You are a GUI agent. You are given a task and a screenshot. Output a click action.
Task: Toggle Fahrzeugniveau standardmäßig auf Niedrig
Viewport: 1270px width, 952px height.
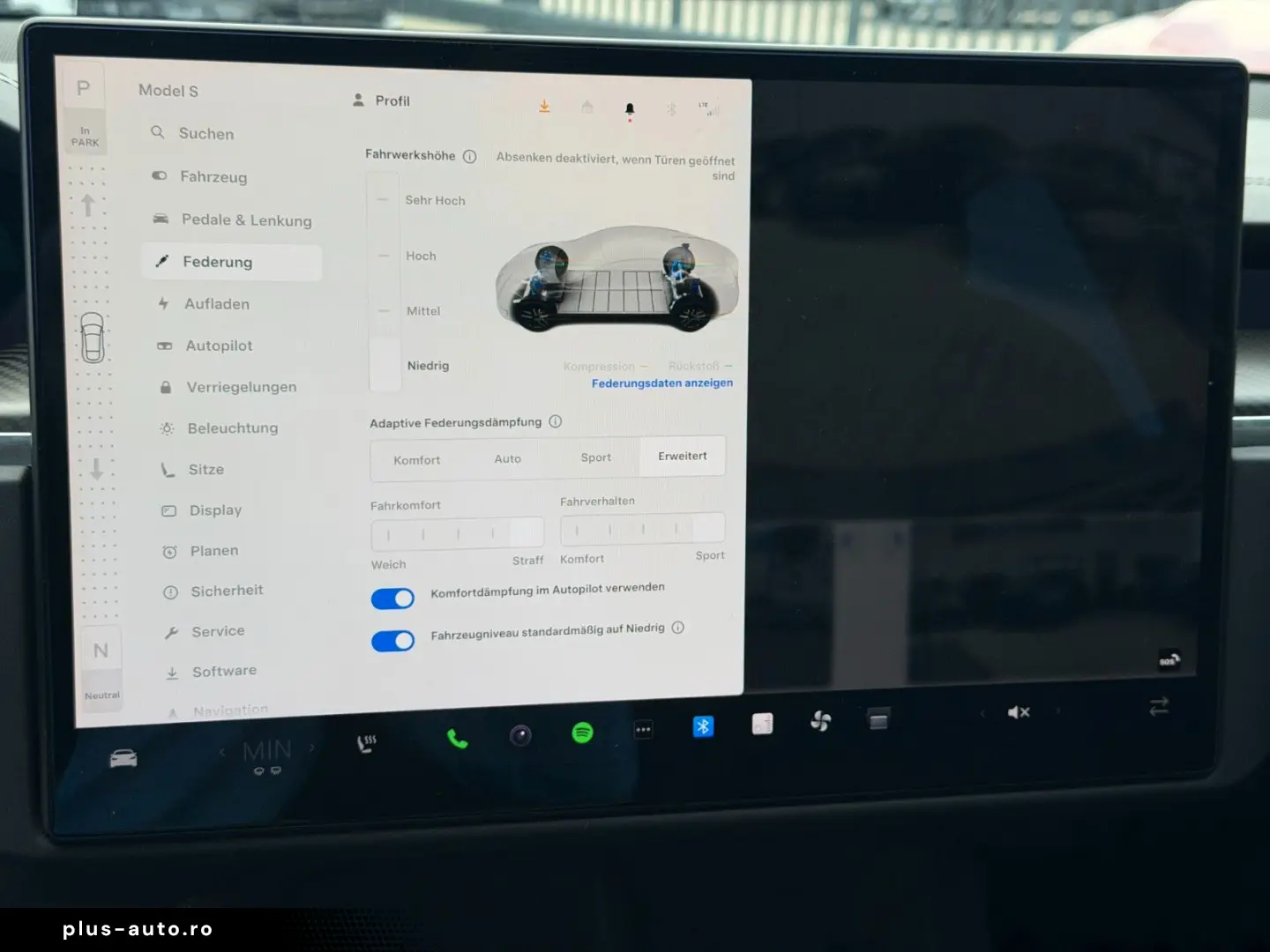(x=393, y=641)
